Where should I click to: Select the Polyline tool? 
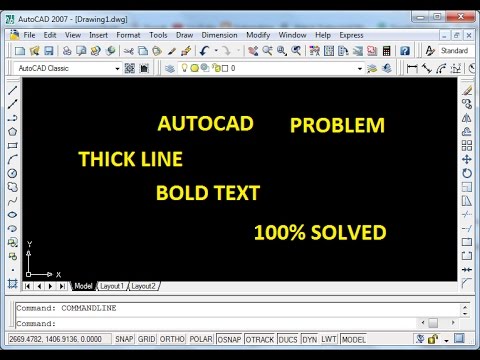(13, 118)
